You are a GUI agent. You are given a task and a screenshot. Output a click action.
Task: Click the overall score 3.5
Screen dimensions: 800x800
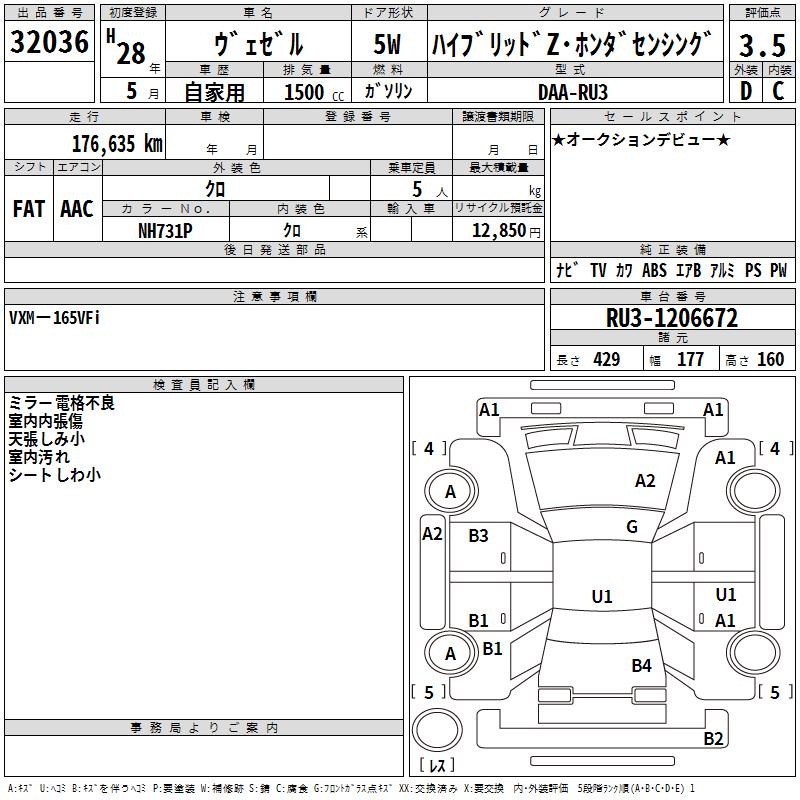point(762,45)
